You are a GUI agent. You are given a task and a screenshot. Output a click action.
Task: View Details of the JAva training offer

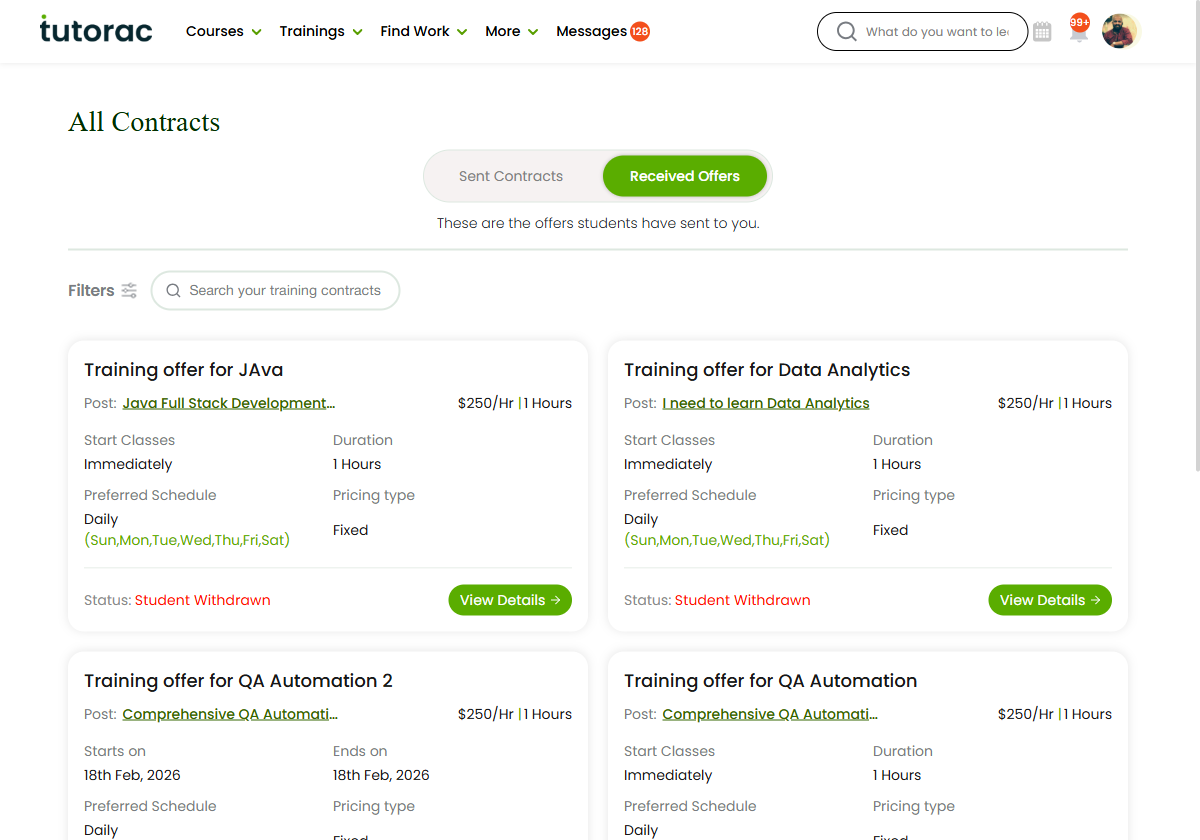coord(510,600)
